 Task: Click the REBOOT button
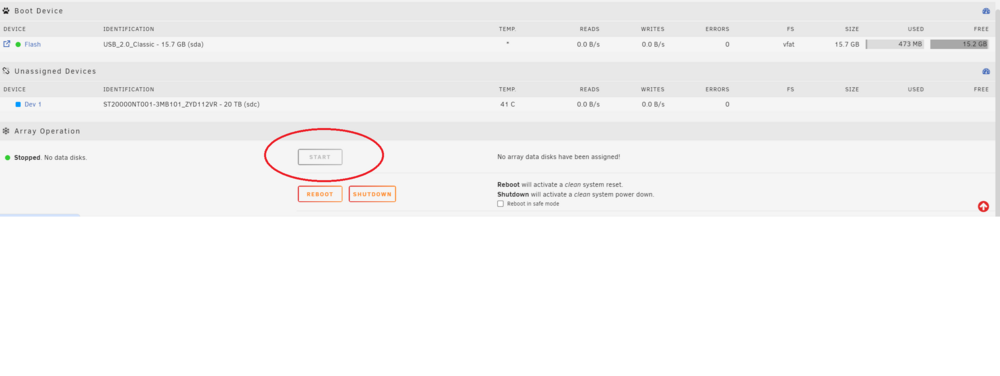320,194
